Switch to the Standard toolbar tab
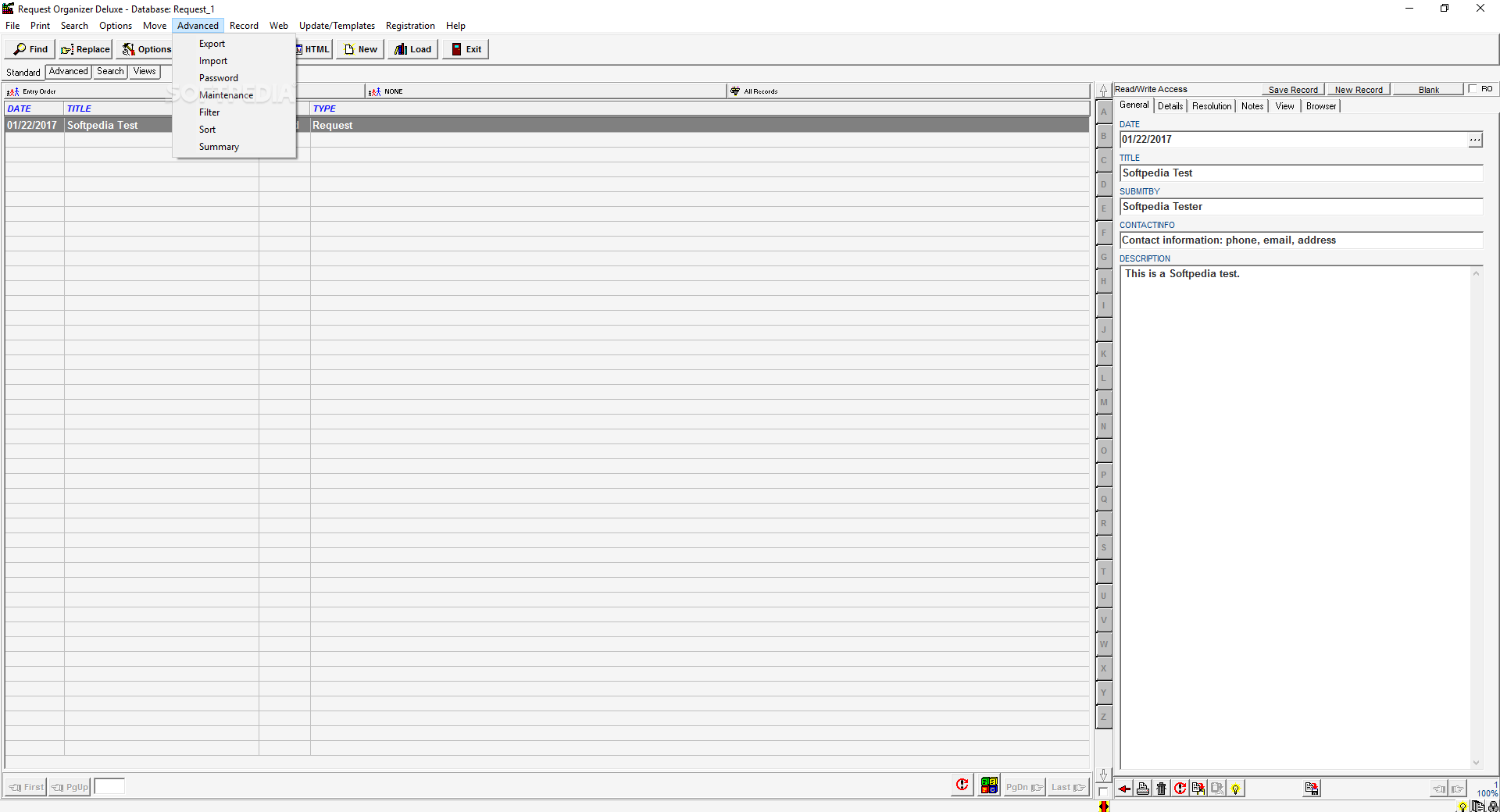Screen dimensions: 1500x812 point(23,72)
